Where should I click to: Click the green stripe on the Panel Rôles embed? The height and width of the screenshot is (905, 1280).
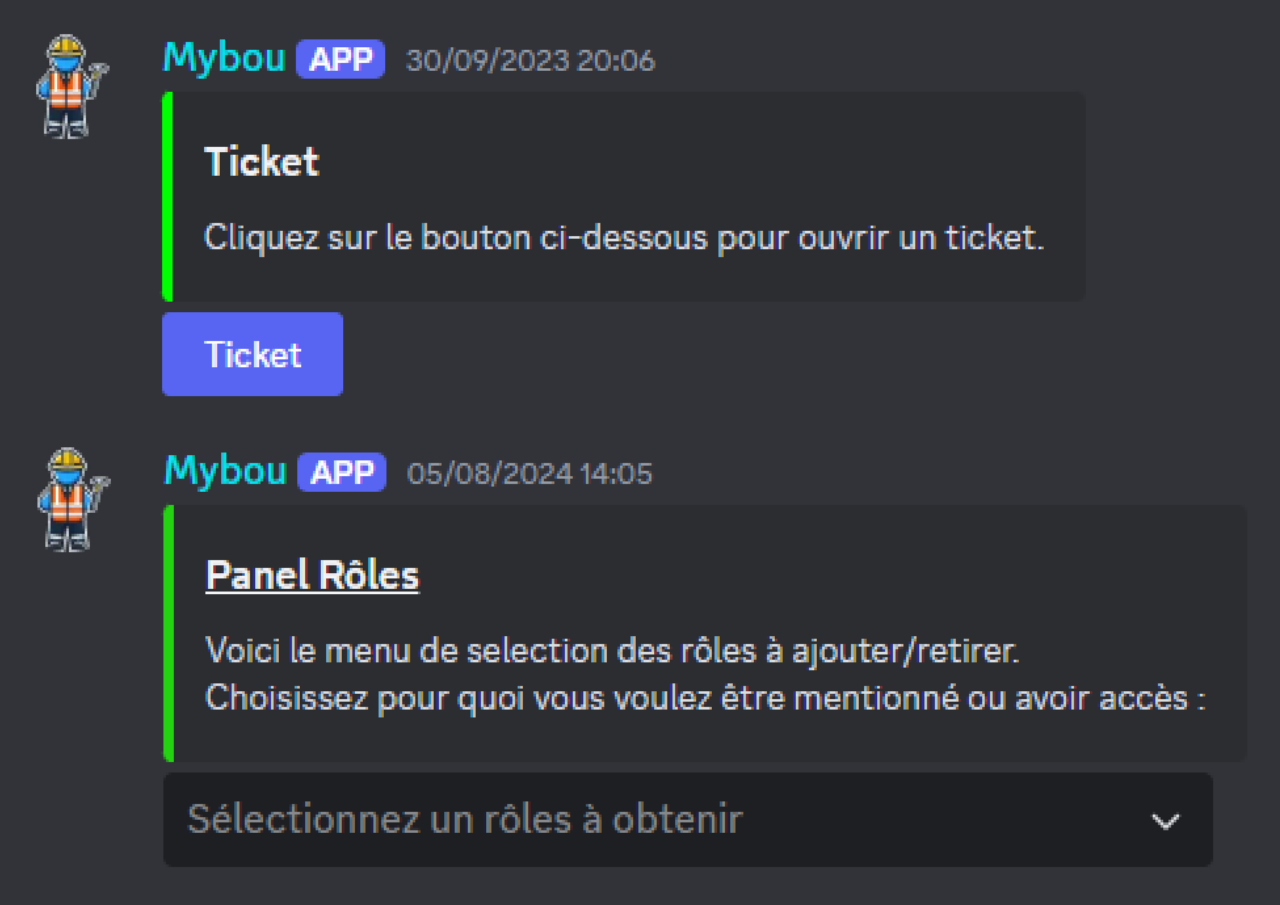coord(169,632)
